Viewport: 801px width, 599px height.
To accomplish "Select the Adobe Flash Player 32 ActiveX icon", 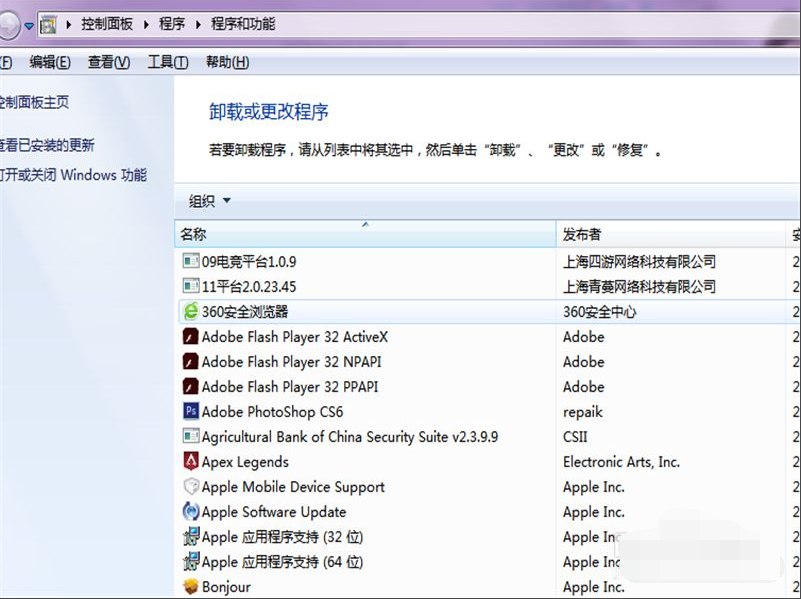I will 191,337.
